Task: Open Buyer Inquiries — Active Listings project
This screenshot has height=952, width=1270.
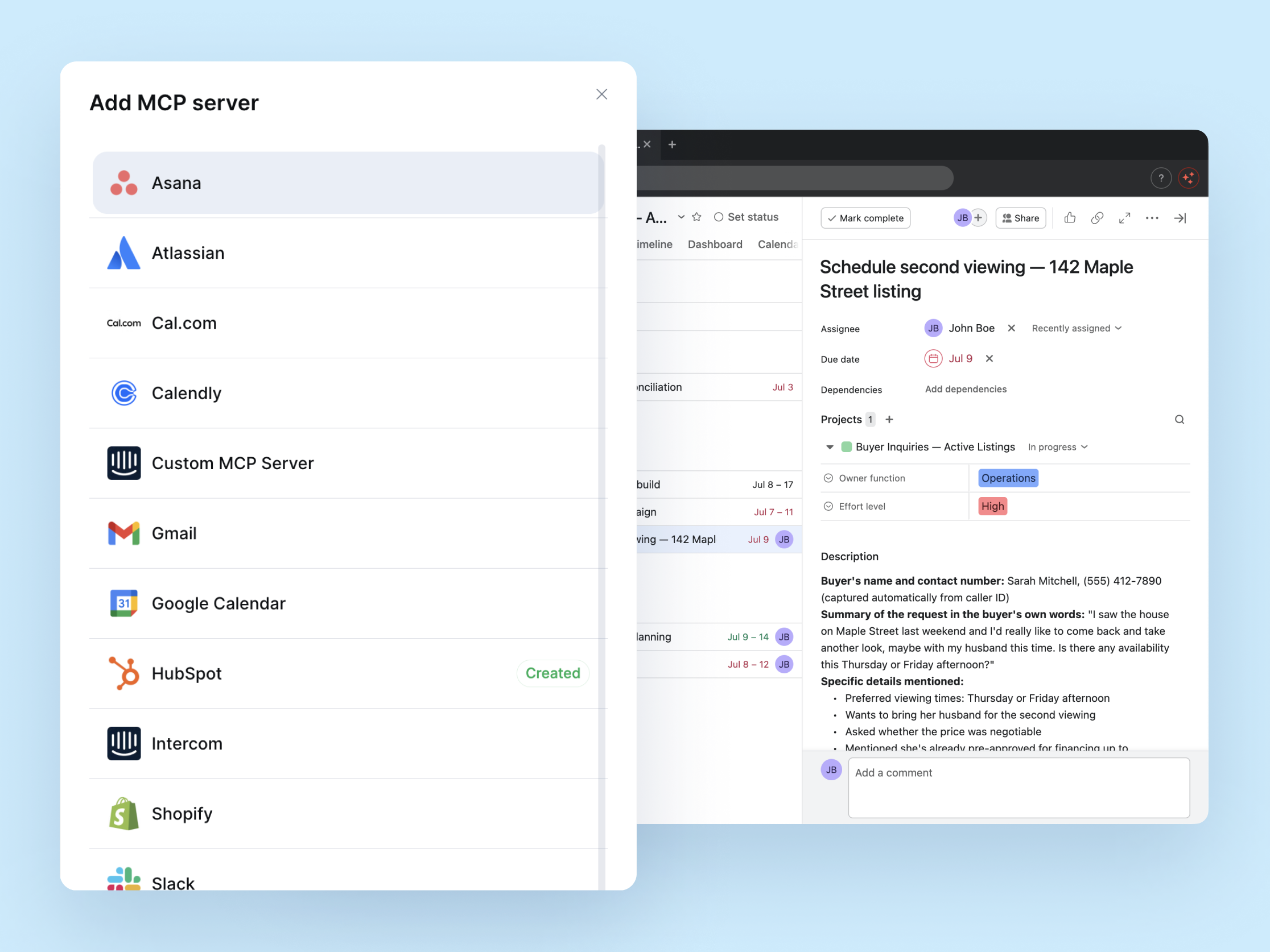Action: 935,447
